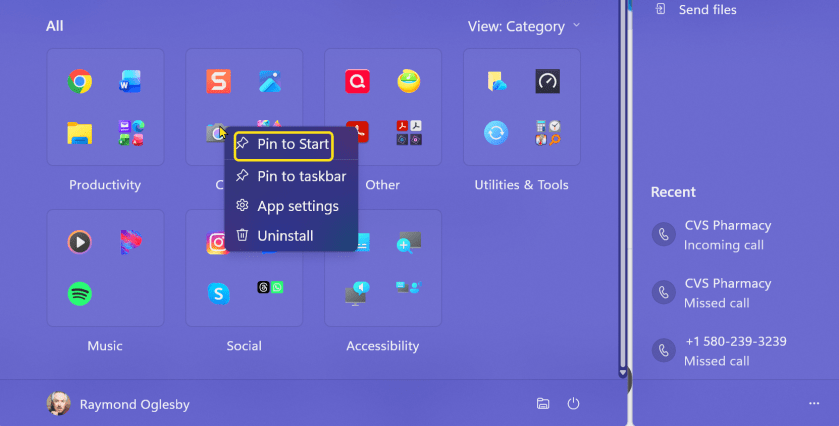The width and height of the screenshot is (839, 426).
Task: Click the All heading
Action: click(55, 26)
